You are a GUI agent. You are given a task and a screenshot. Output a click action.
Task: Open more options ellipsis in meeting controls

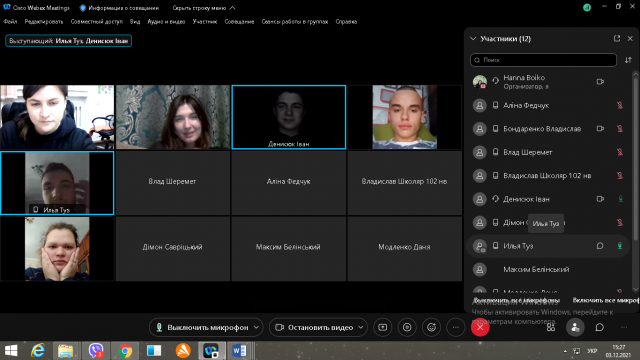pos(456,327)
